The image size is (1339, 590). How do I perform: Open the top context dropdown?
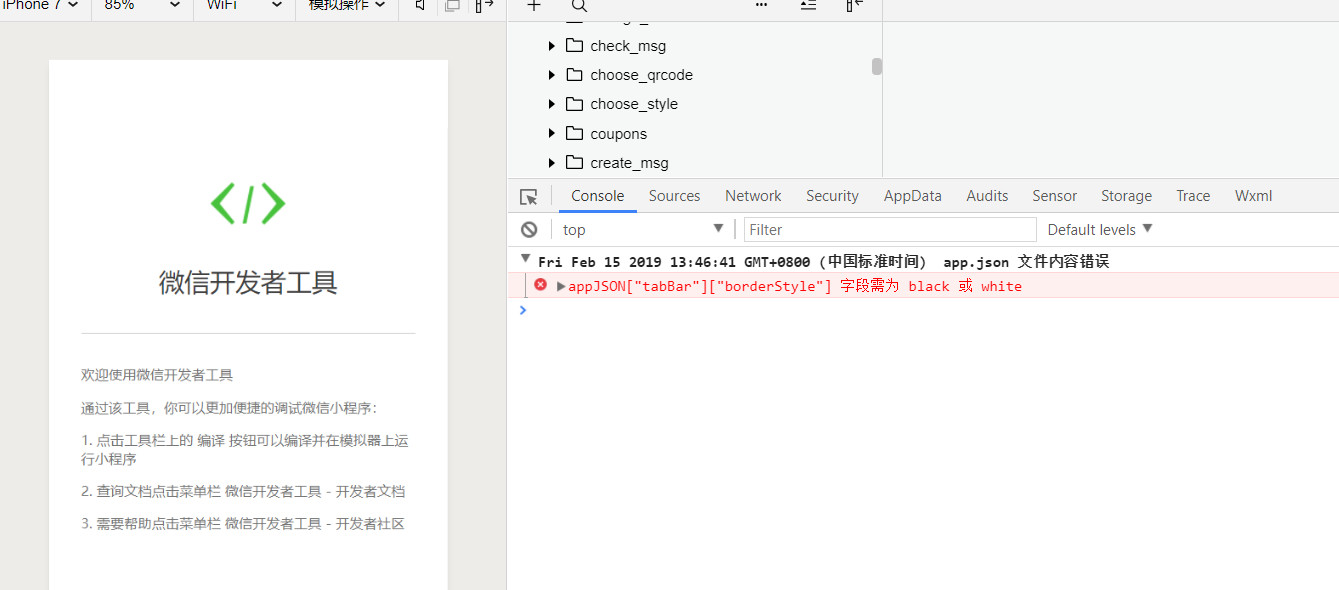[x=642, y=229]
